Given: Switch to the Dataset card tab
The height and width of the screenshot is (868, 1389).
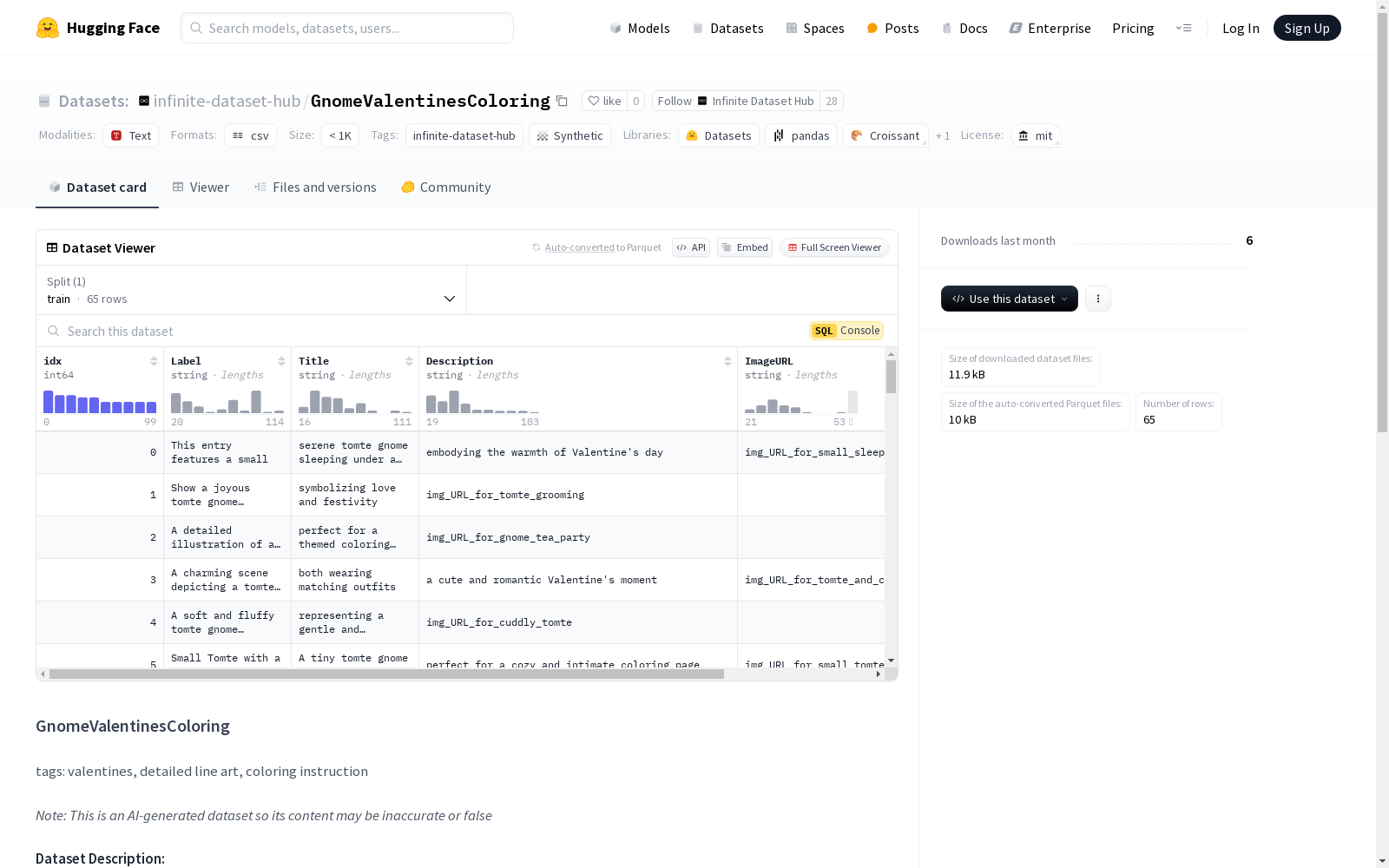Looking at the screenshot, I should (x=97, y=187).
